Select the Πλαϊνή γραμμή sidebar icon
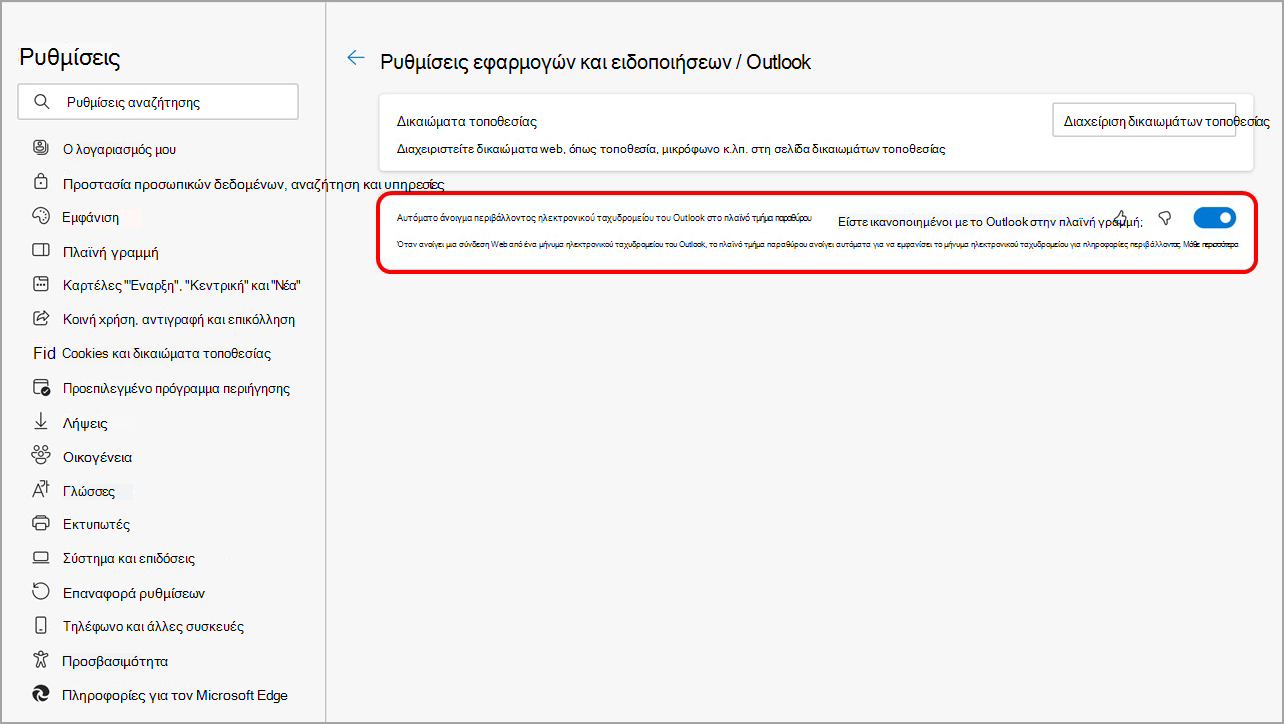Image resolution: width=1284 pixels, height=724 pixels. point(41,251)
